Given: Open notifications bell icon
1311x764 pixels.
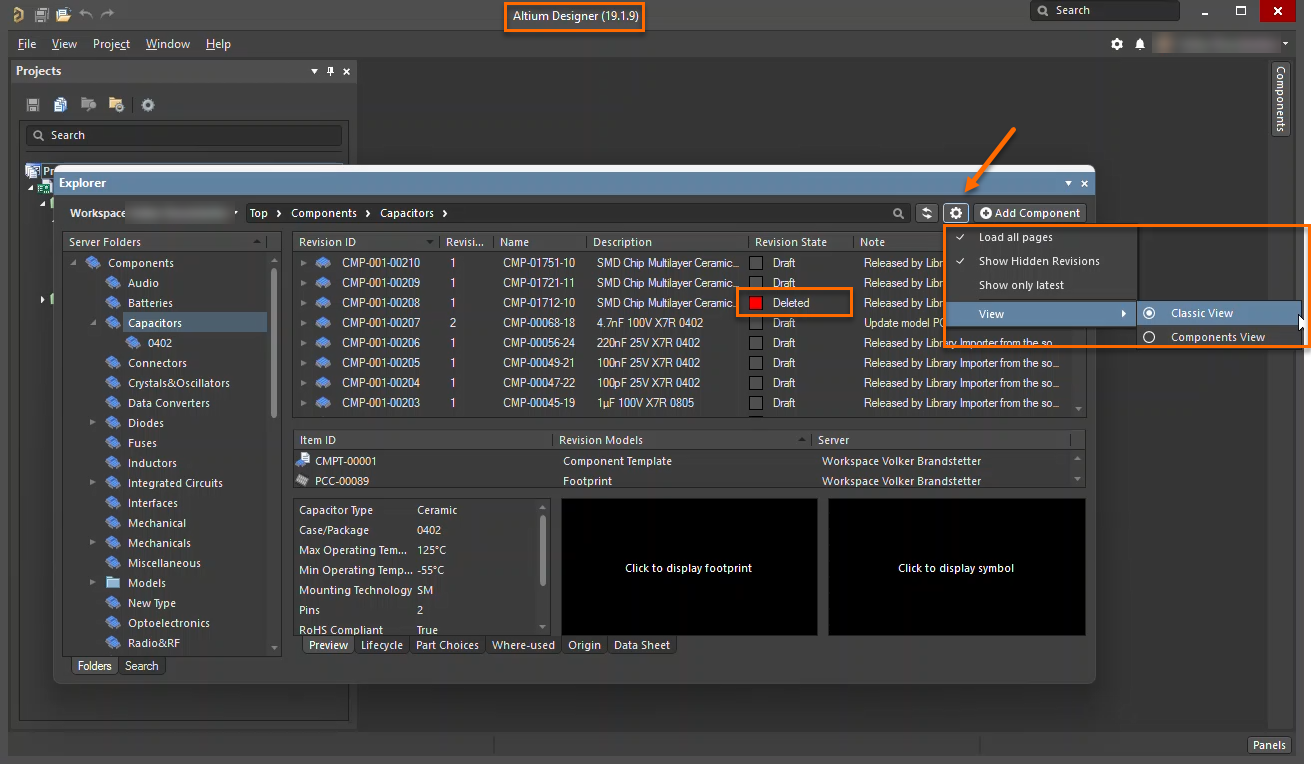Looking at the screenshot, I should pos(1140,44).
